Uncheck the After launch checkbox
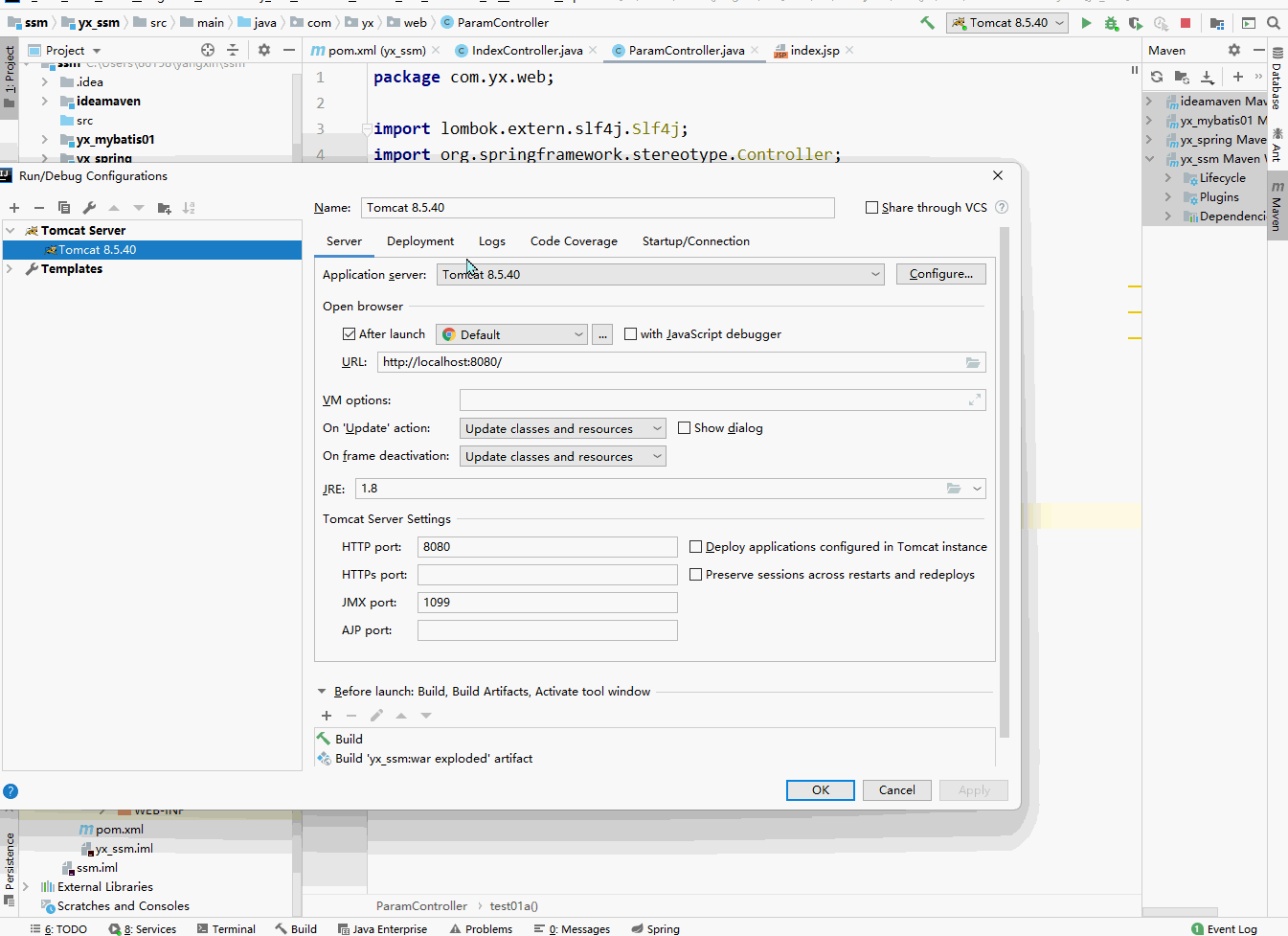 tap(349, 334)
